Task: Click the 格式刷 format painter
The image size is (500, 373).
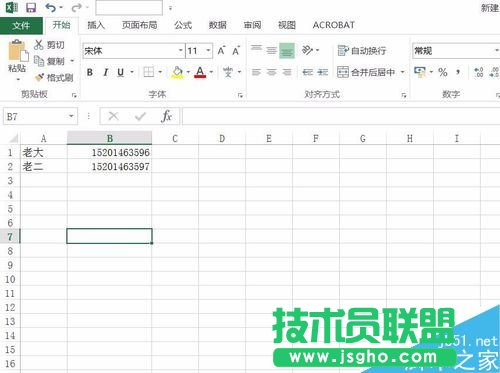Action: [x=54, y=78]
